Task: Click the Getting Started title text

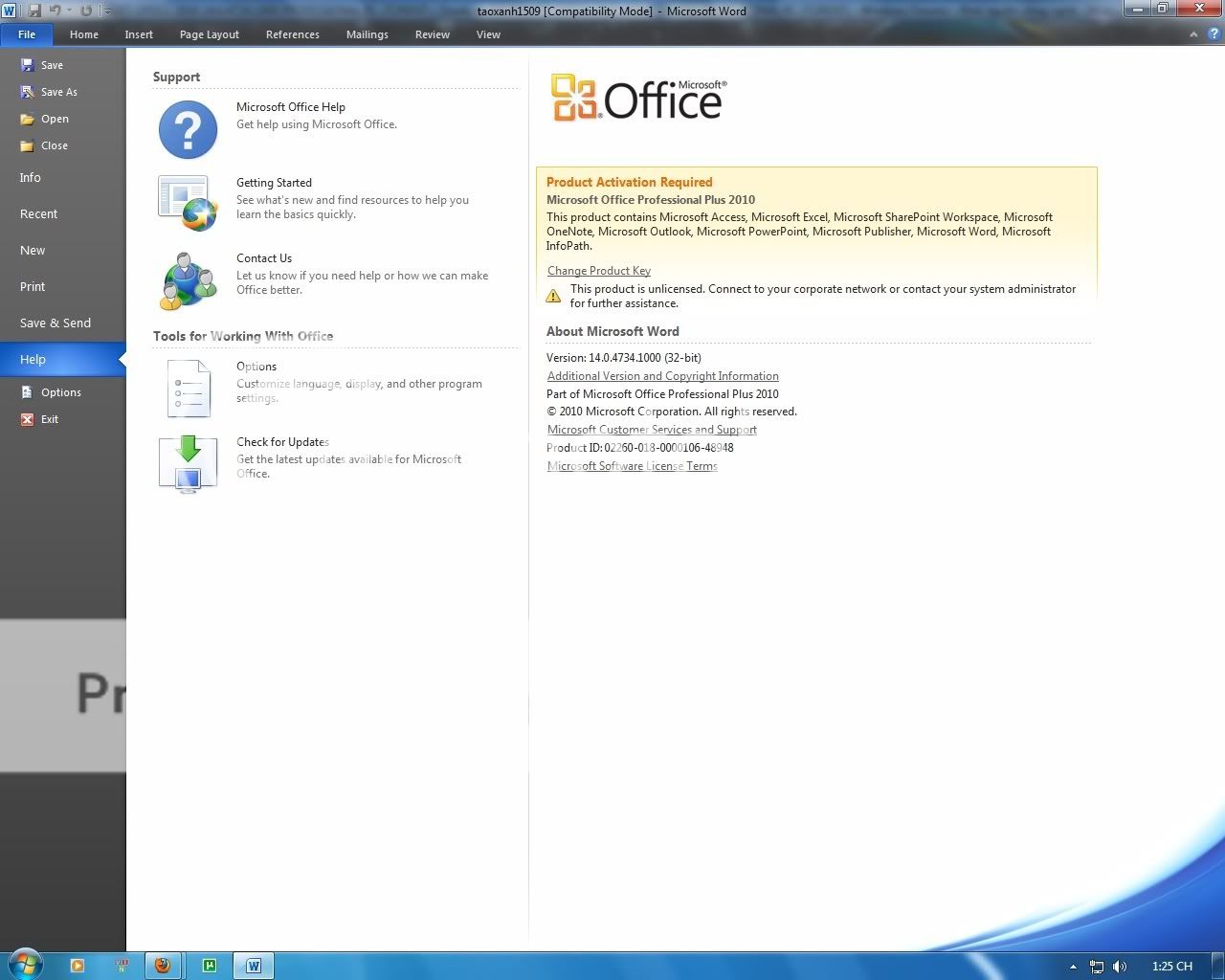Action: coord(274,183)
